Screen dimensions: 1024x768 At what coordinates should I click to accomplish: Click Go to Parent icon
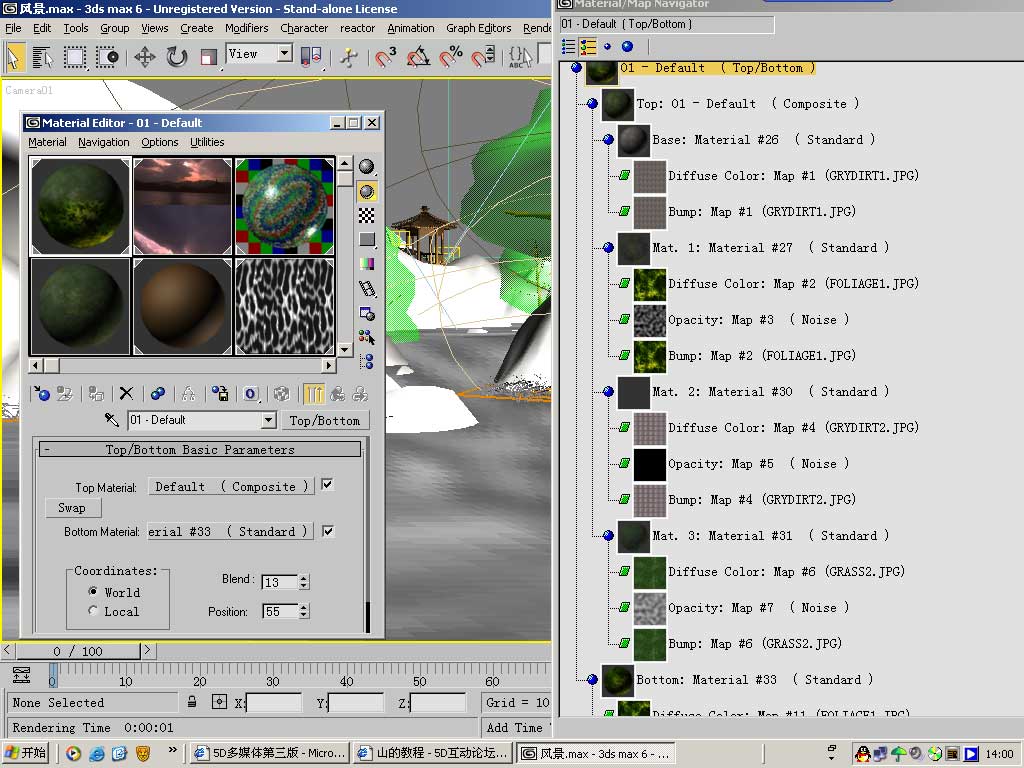coord(338,393)
